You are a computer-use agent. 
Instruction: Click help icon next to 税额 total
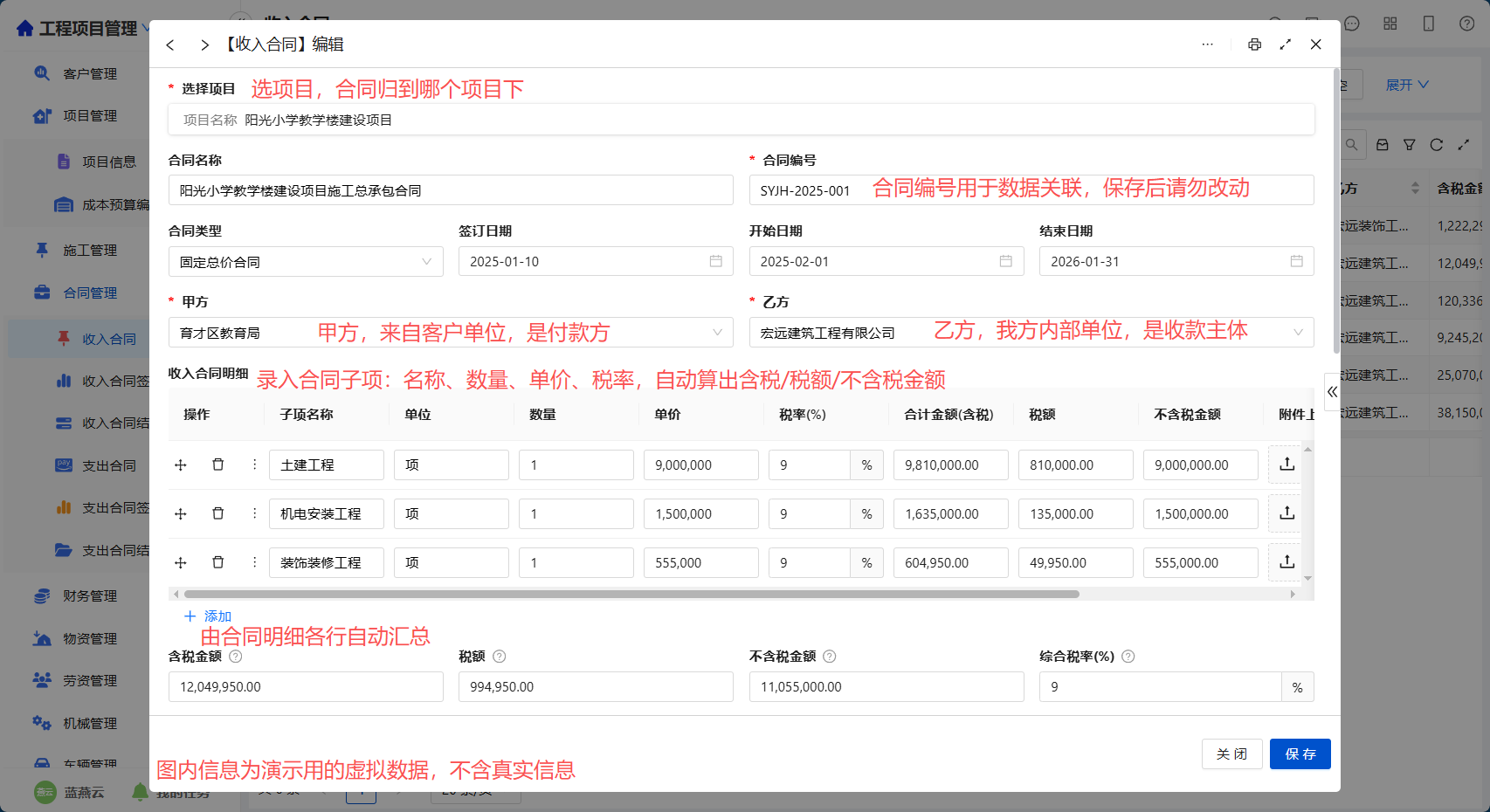(x=500, y=657)
